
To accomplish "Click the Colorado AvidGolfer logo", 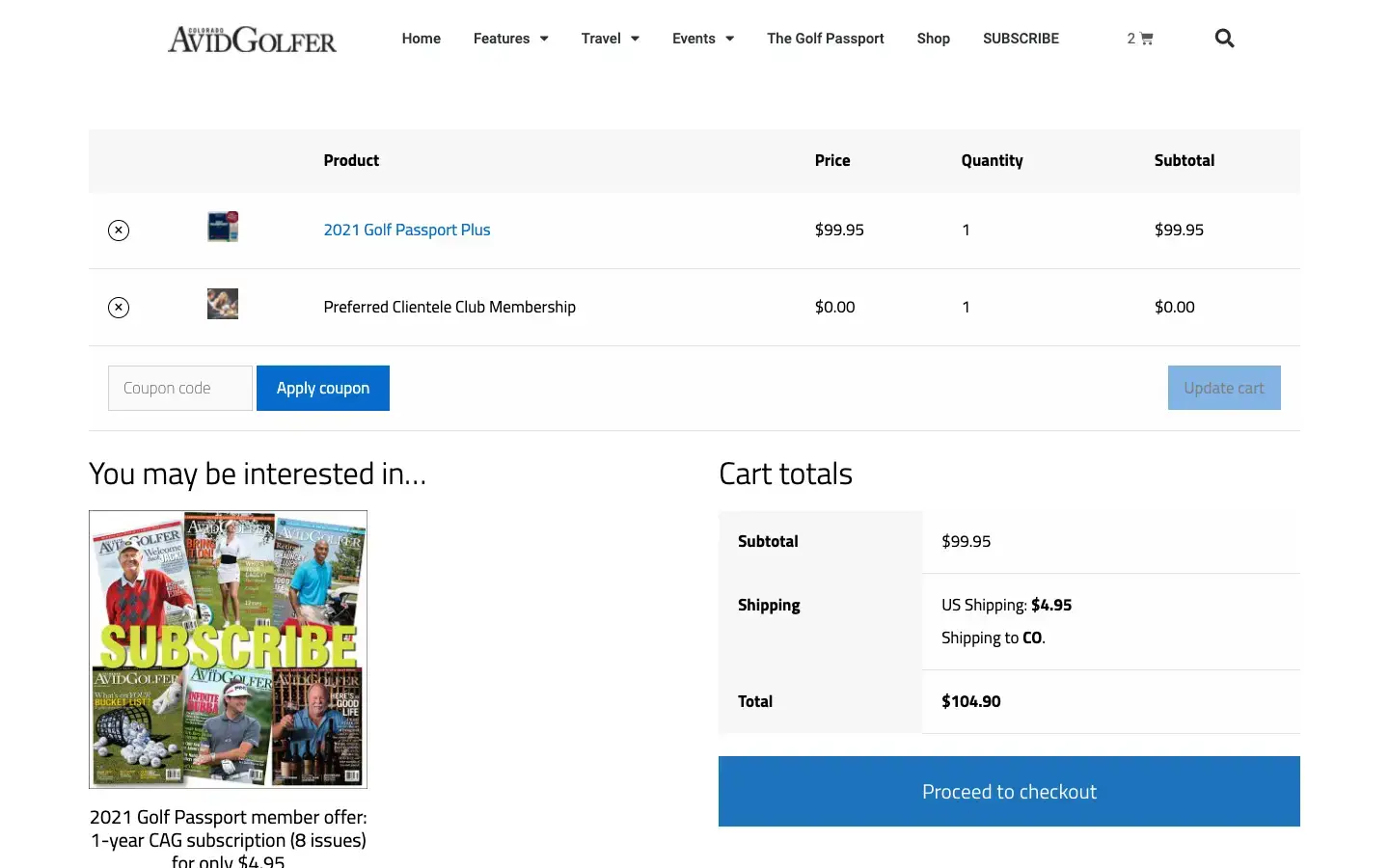I will pyautogui.click(x=253, y=40).
